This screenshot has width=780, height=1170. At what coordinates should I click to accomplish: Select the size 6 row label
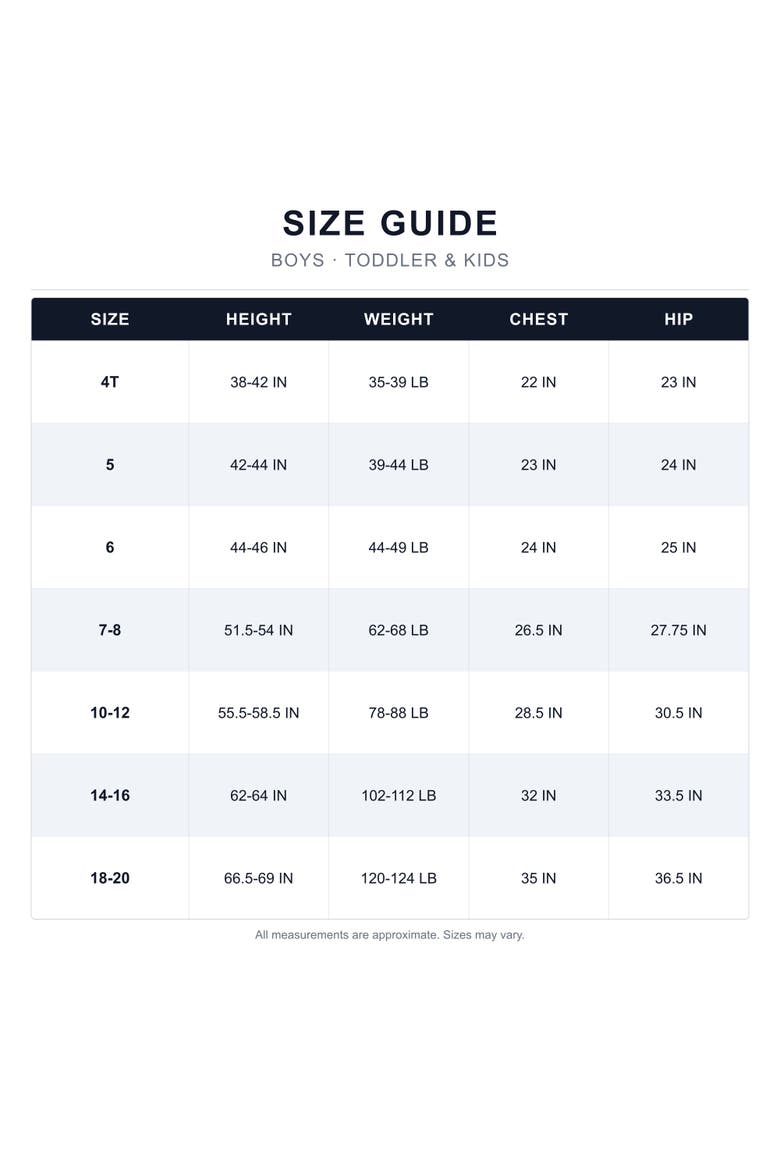coord(110,548)
